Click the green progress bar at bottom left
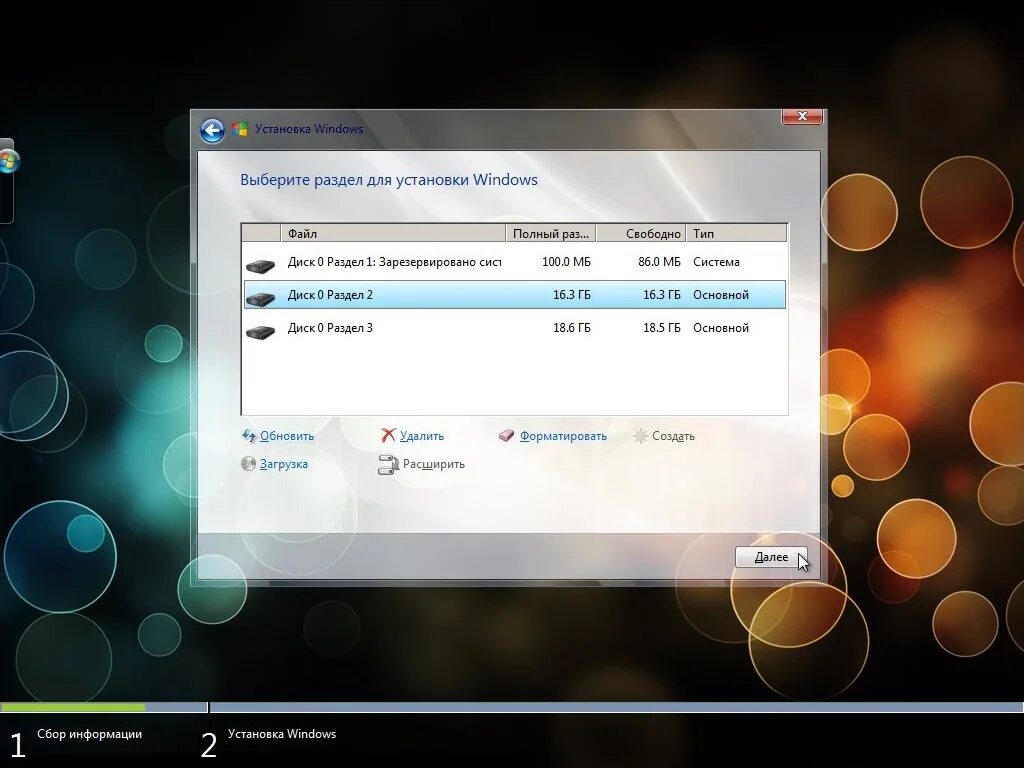Screen dimensions: 1024x768 coord(75,707)
